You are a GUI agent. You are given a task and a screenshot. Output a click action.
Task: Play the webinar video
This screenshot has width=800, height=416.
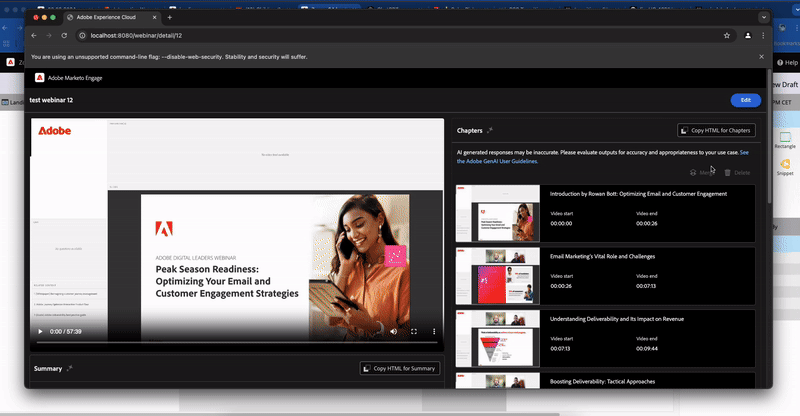(40, 331)
